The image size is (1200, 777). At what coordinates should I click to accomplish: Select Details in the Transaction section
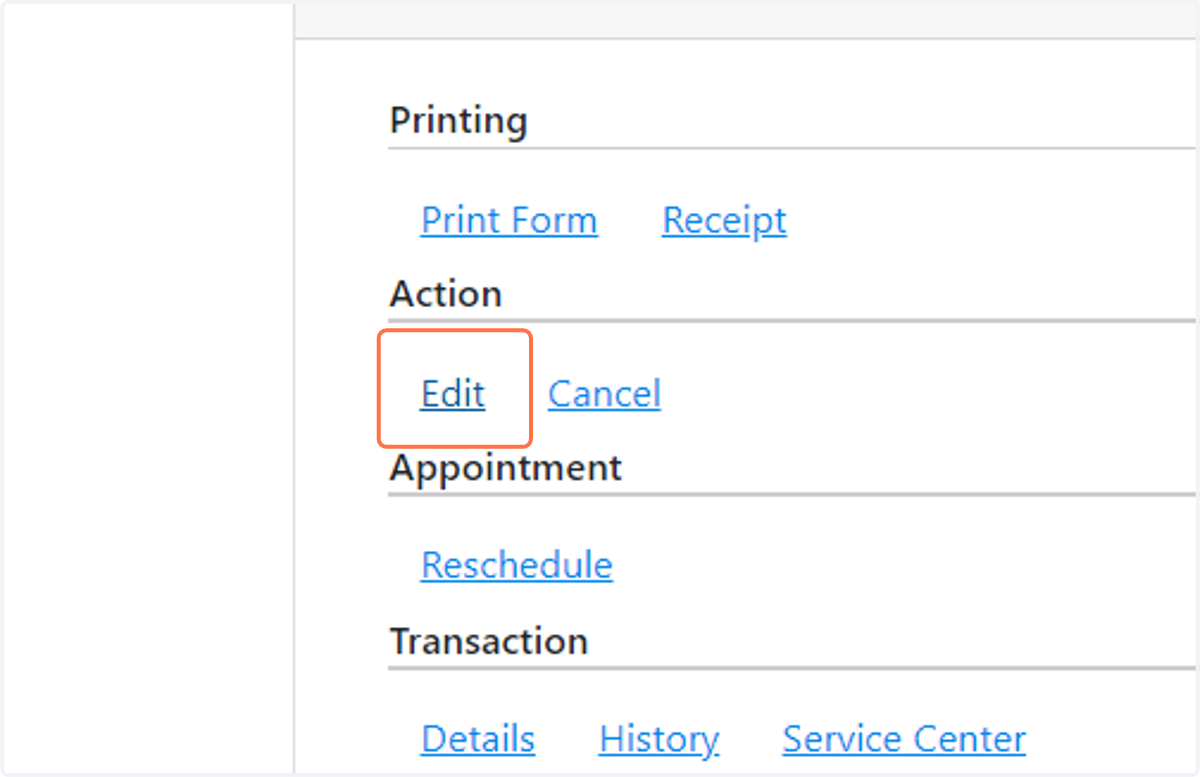tap(478, 739)
